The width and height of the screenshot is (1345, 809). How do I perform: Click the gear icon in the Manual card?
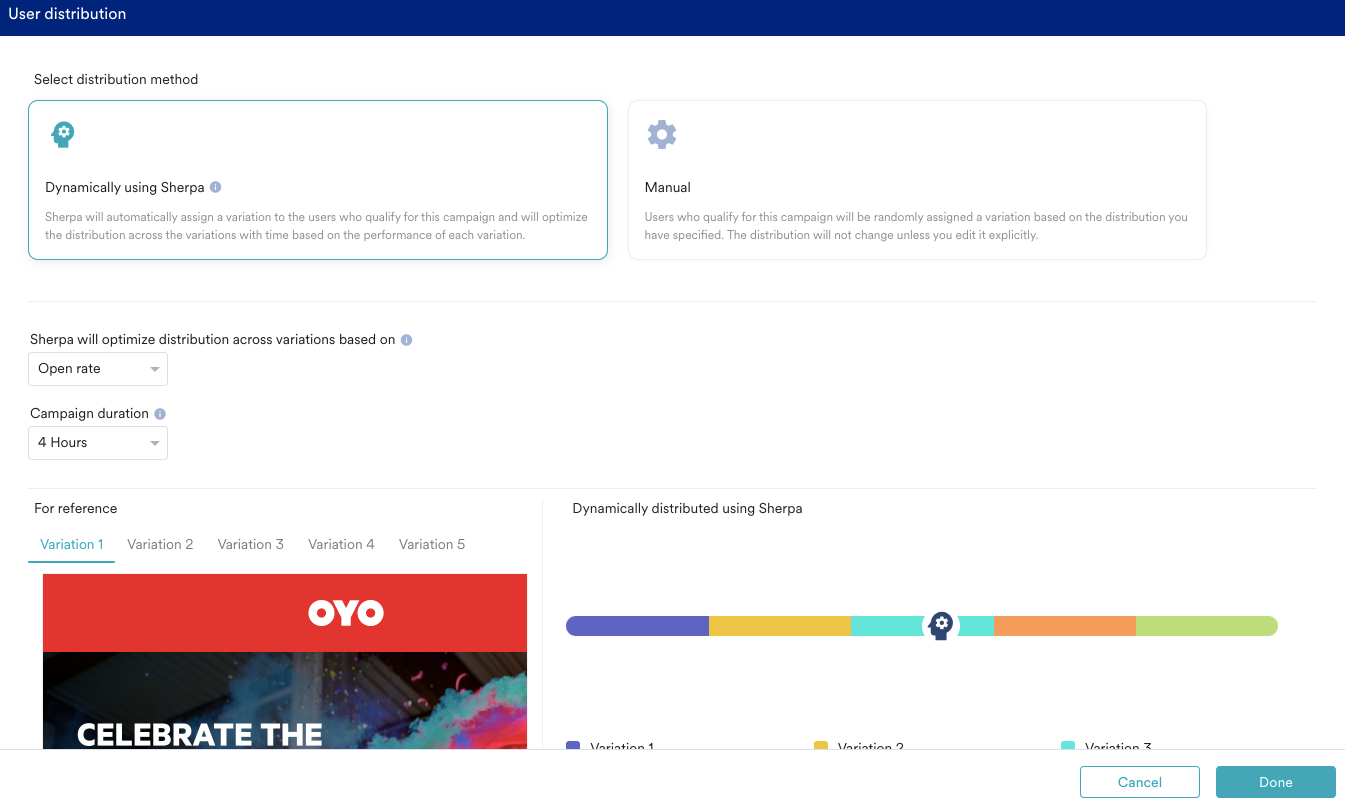[662, 134]
